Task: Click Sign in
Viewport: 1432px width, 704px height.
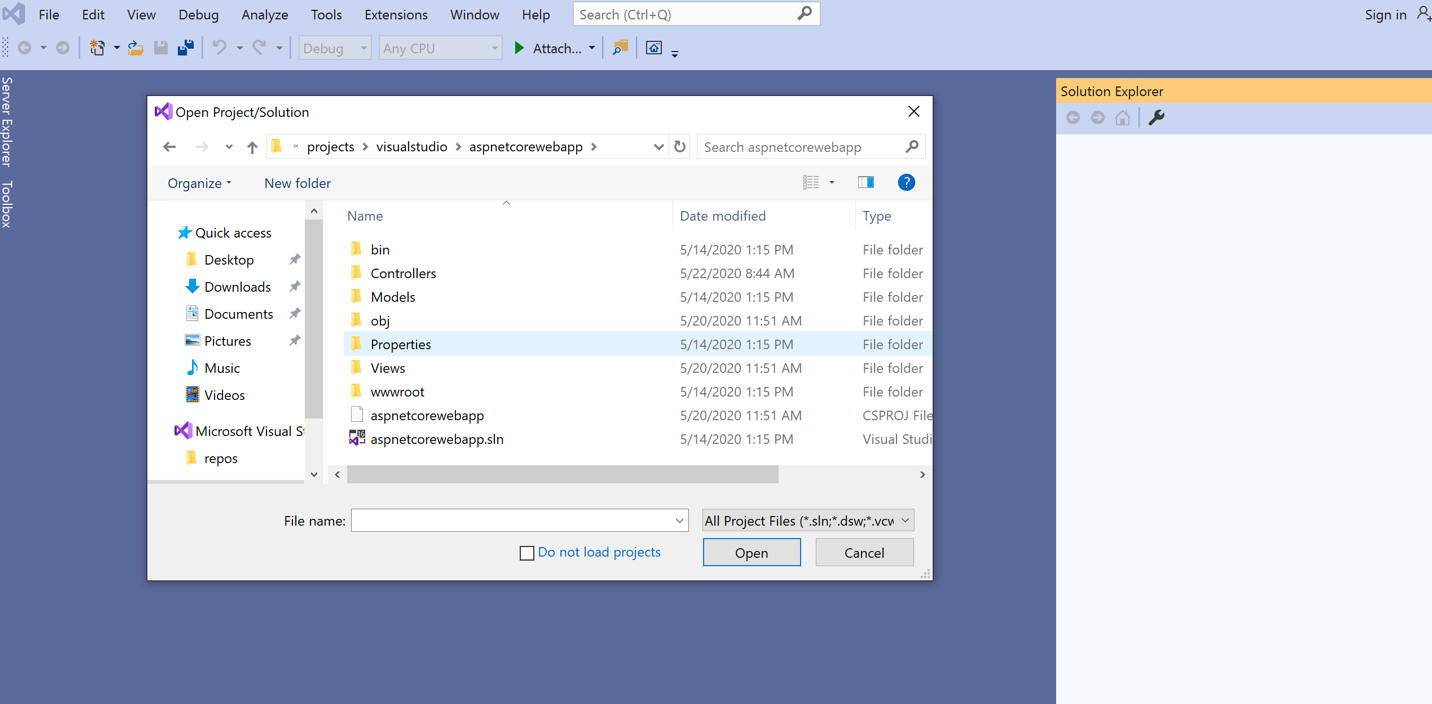Action: click(x=1385, y=14)
